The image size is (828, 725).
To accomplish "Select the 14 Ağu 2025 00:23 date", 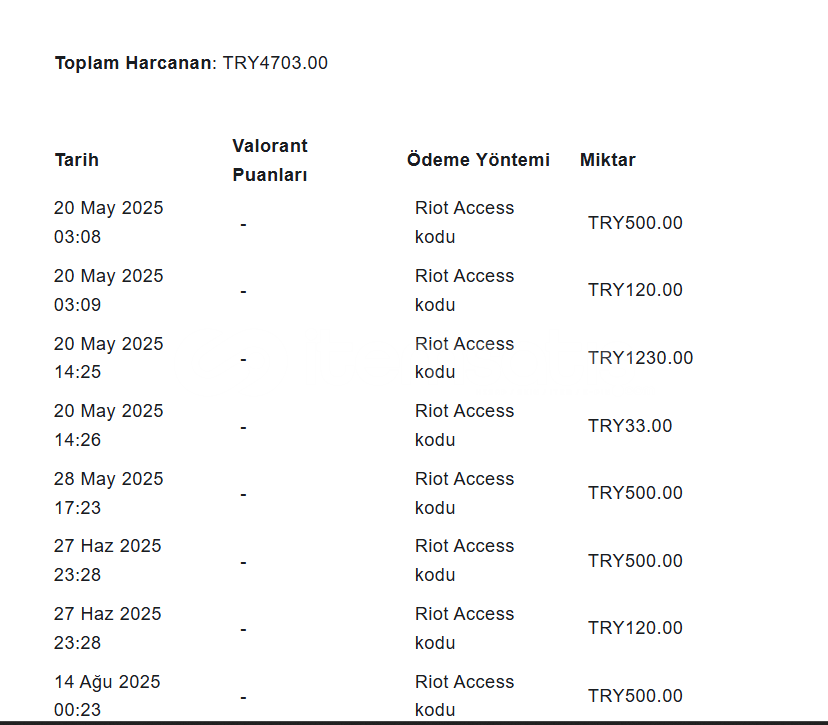I will [107, 696].
